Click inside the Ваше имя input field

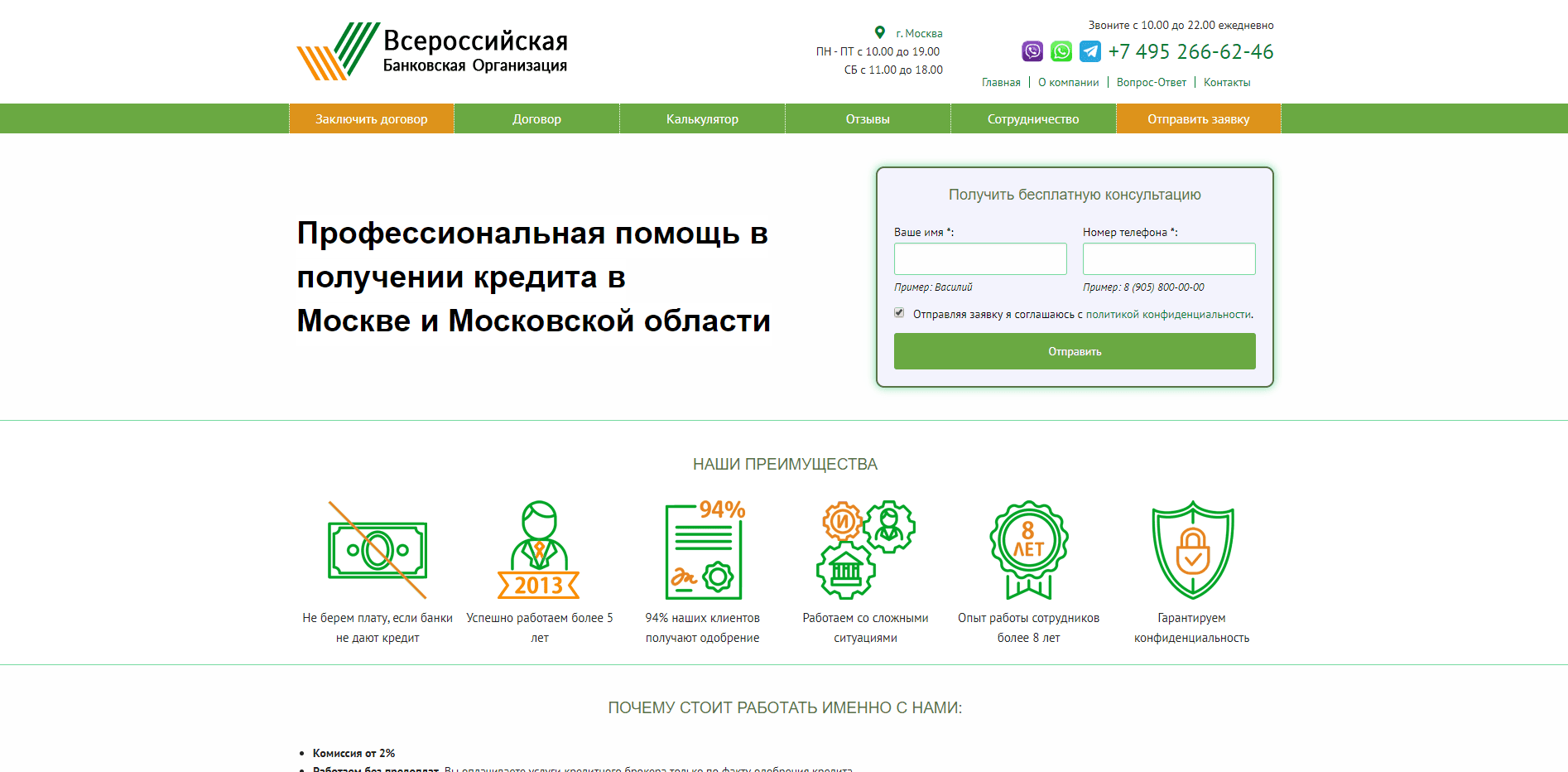coord(980,258)
